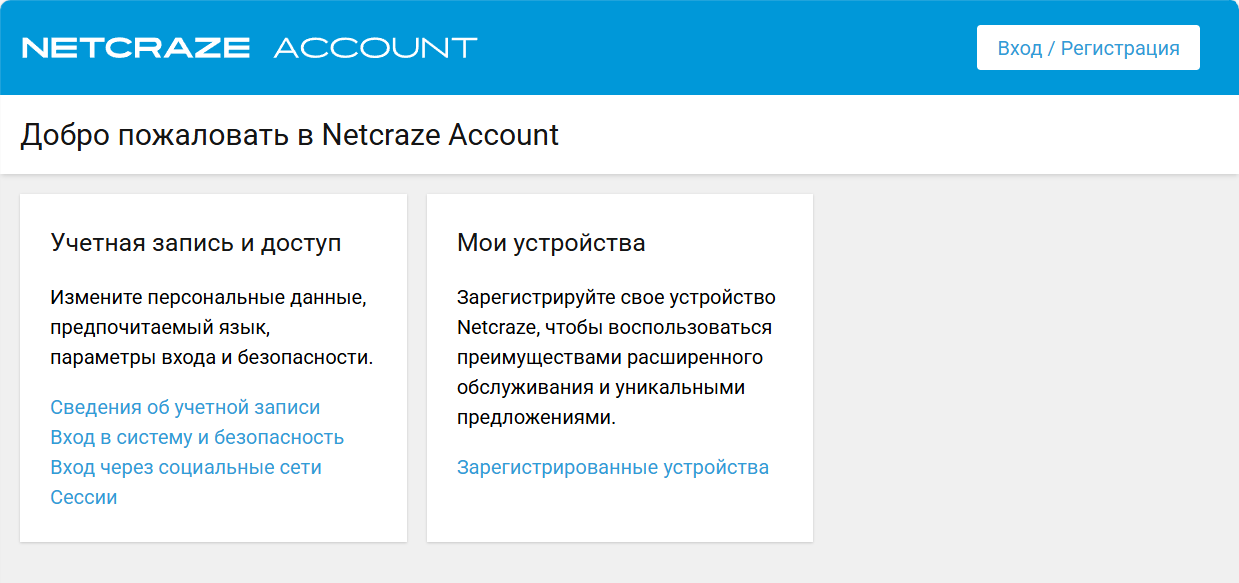Click the преимуществами расширенного text line
This screenshot has width=1239, height=583.
point(610,357)
